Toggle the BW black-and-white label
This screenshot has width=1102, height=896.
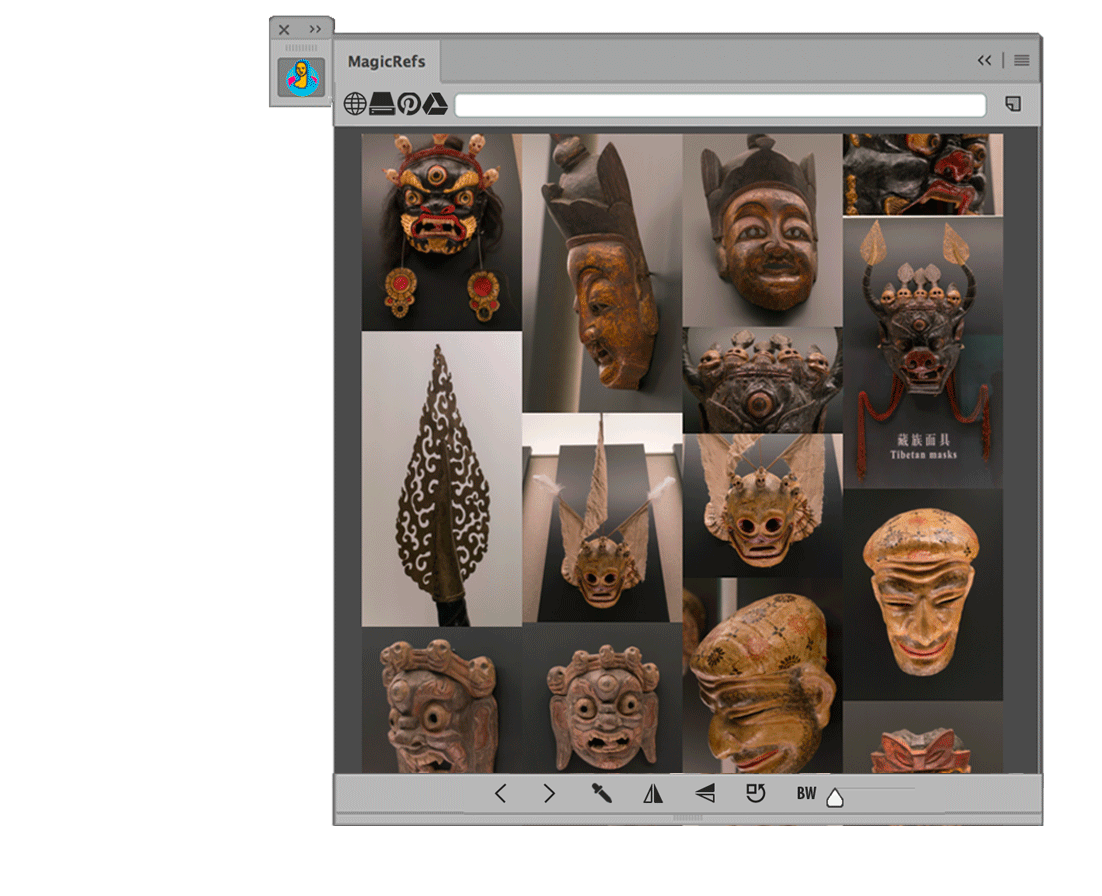click(806, 794)
